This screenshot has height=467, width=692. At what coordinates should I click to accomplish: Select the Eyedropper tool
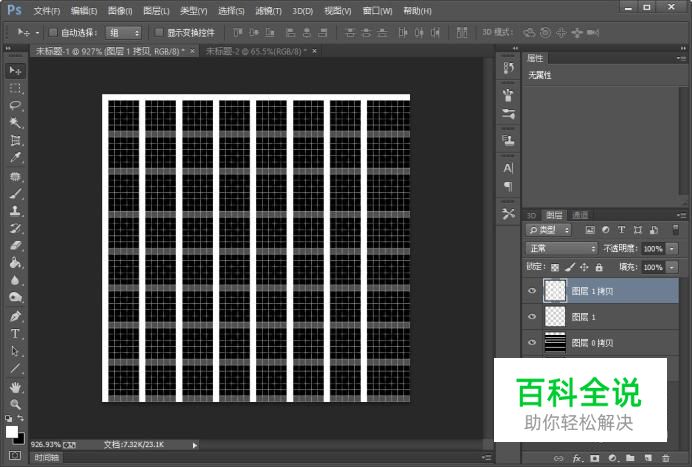(15, 158)
